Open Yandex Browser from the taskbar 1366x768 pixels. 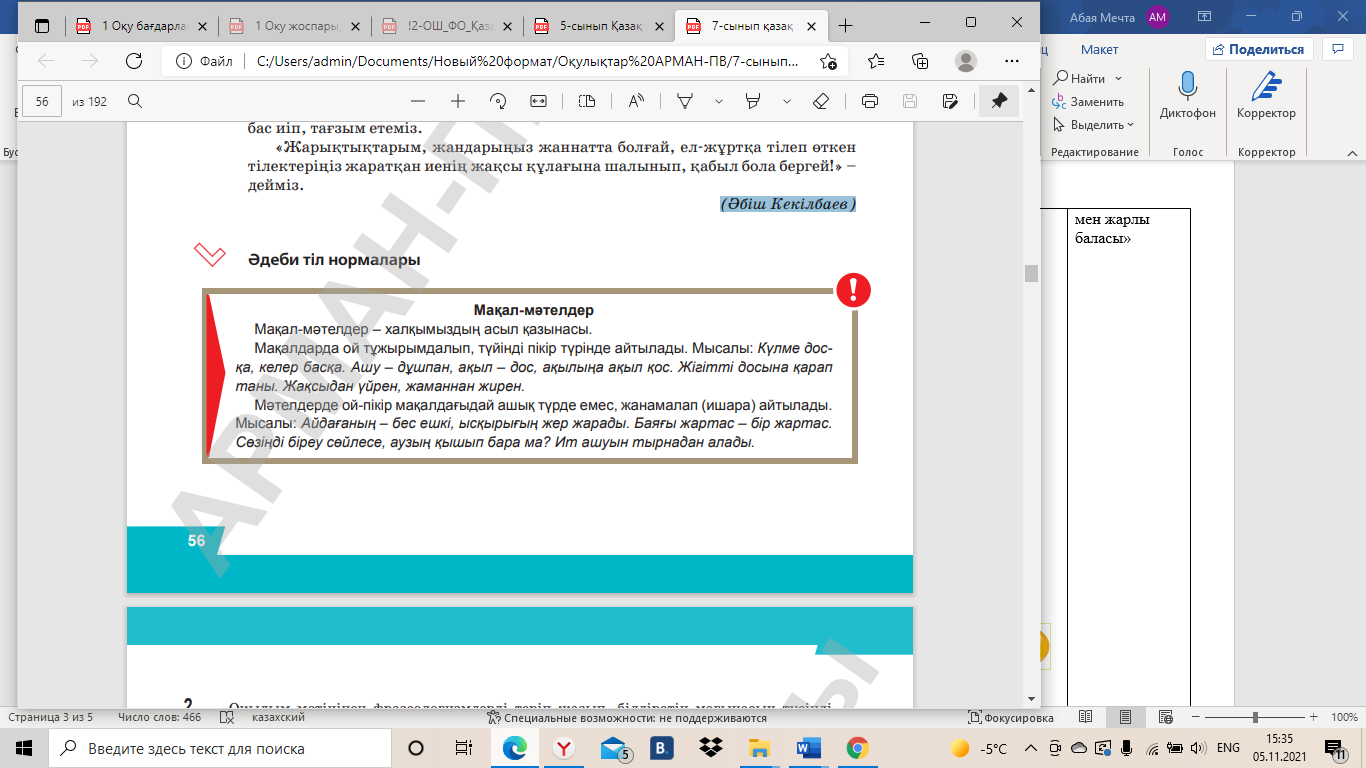tap(564, 748)
